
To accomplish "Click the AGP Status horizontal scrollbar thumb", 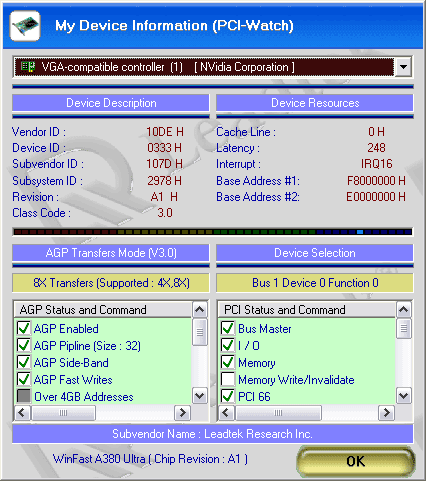I will (63, 413).
